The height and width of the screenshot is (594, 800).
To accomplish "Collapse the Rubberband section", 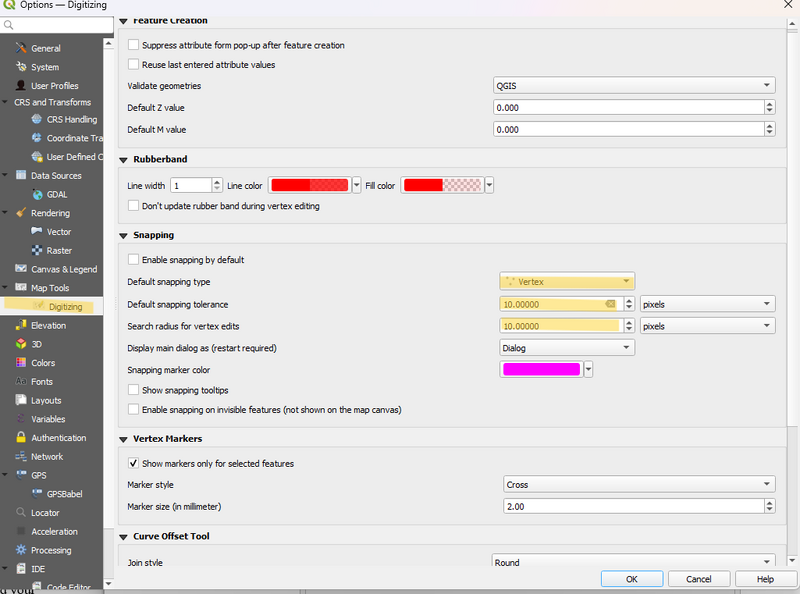I will coord(123,160).
